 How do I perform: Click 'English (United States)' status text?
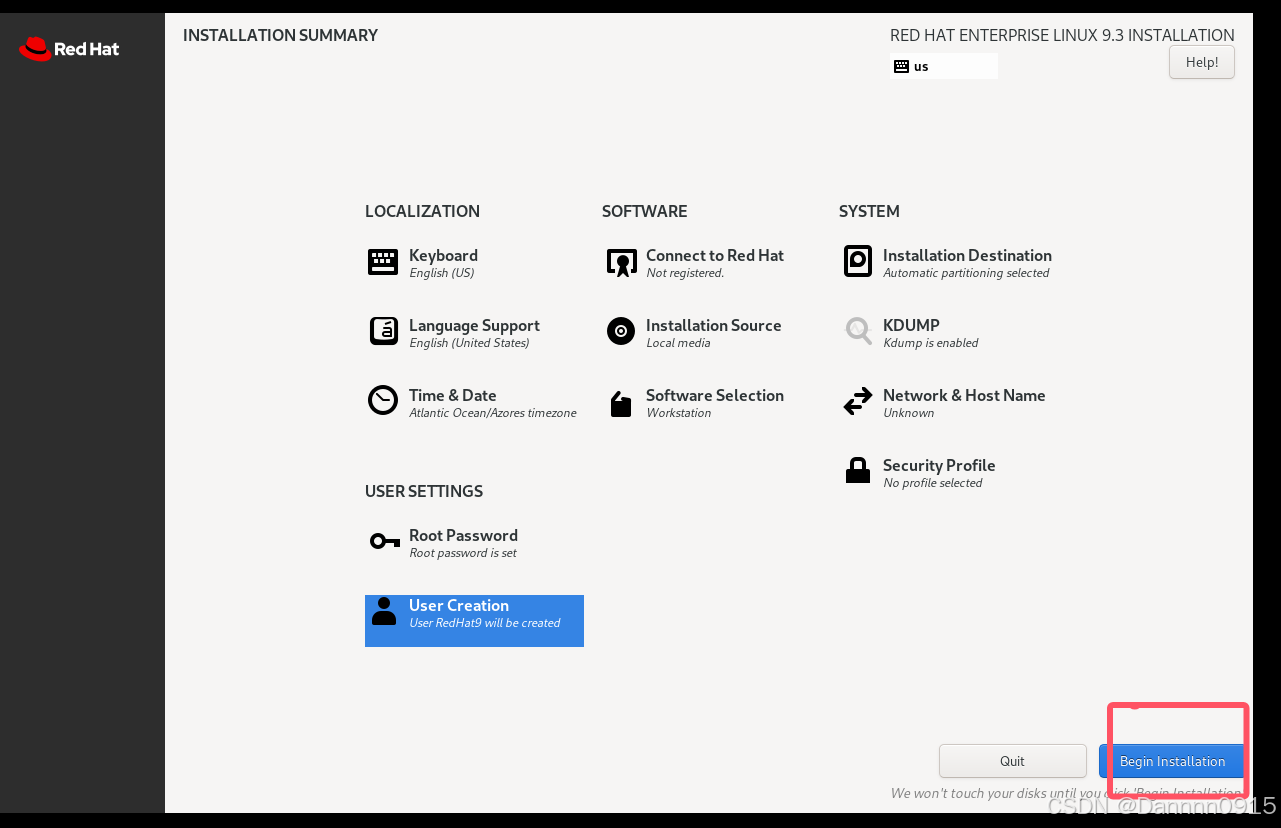(469, 343)
